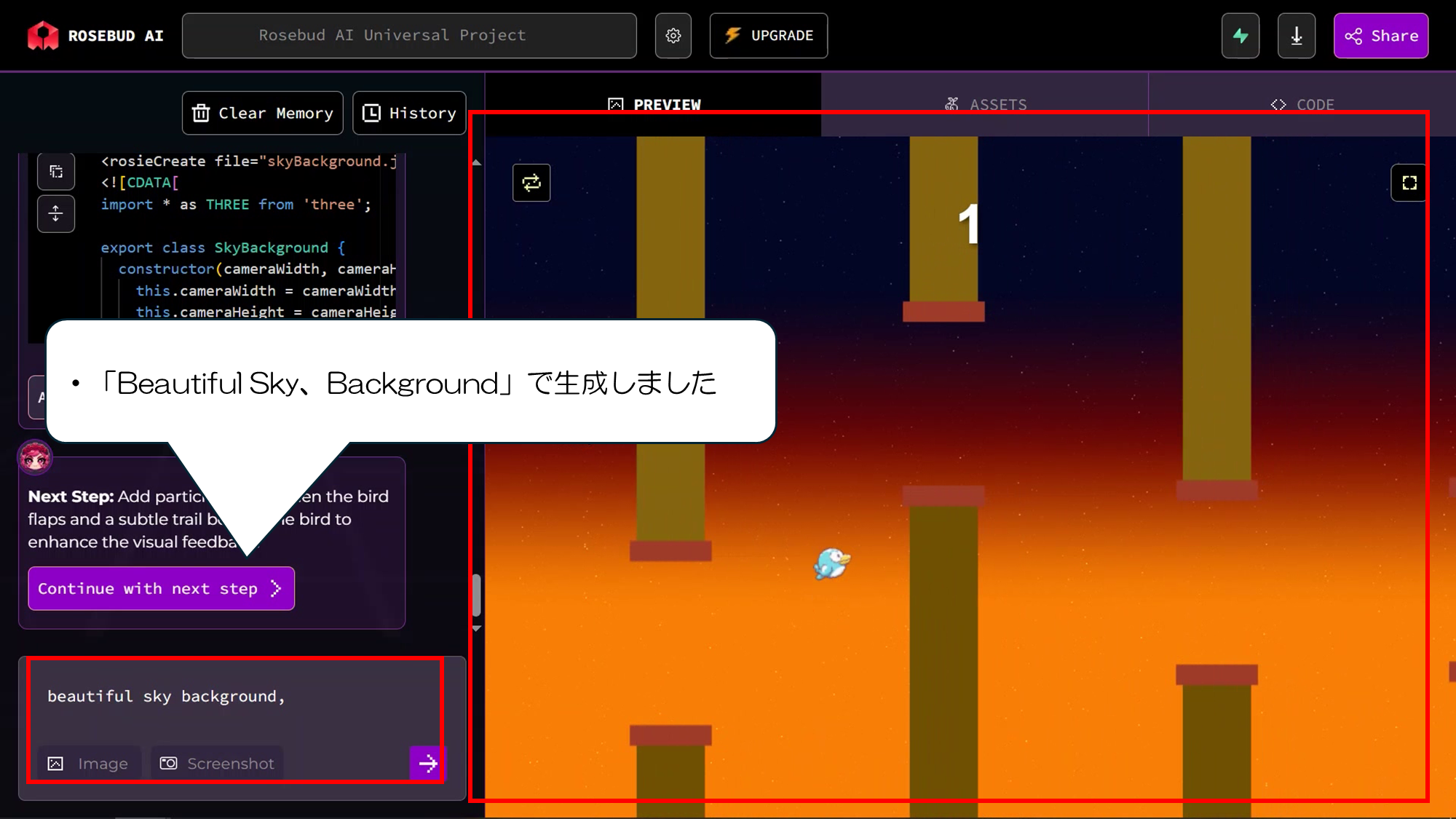Click the 'export class SkyBackground' code line
Viewport: 1456px width, 819px height.
tap(223, 248)
